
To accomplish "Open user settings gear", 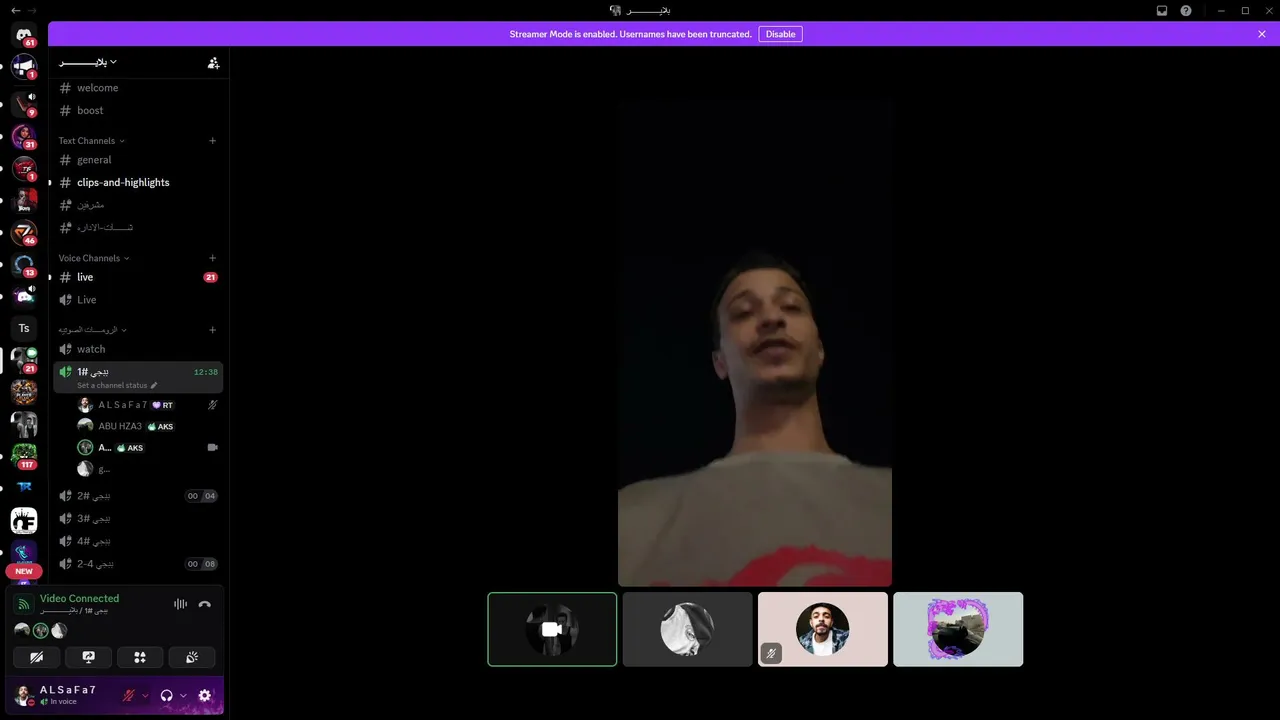I will pos(205,695).
